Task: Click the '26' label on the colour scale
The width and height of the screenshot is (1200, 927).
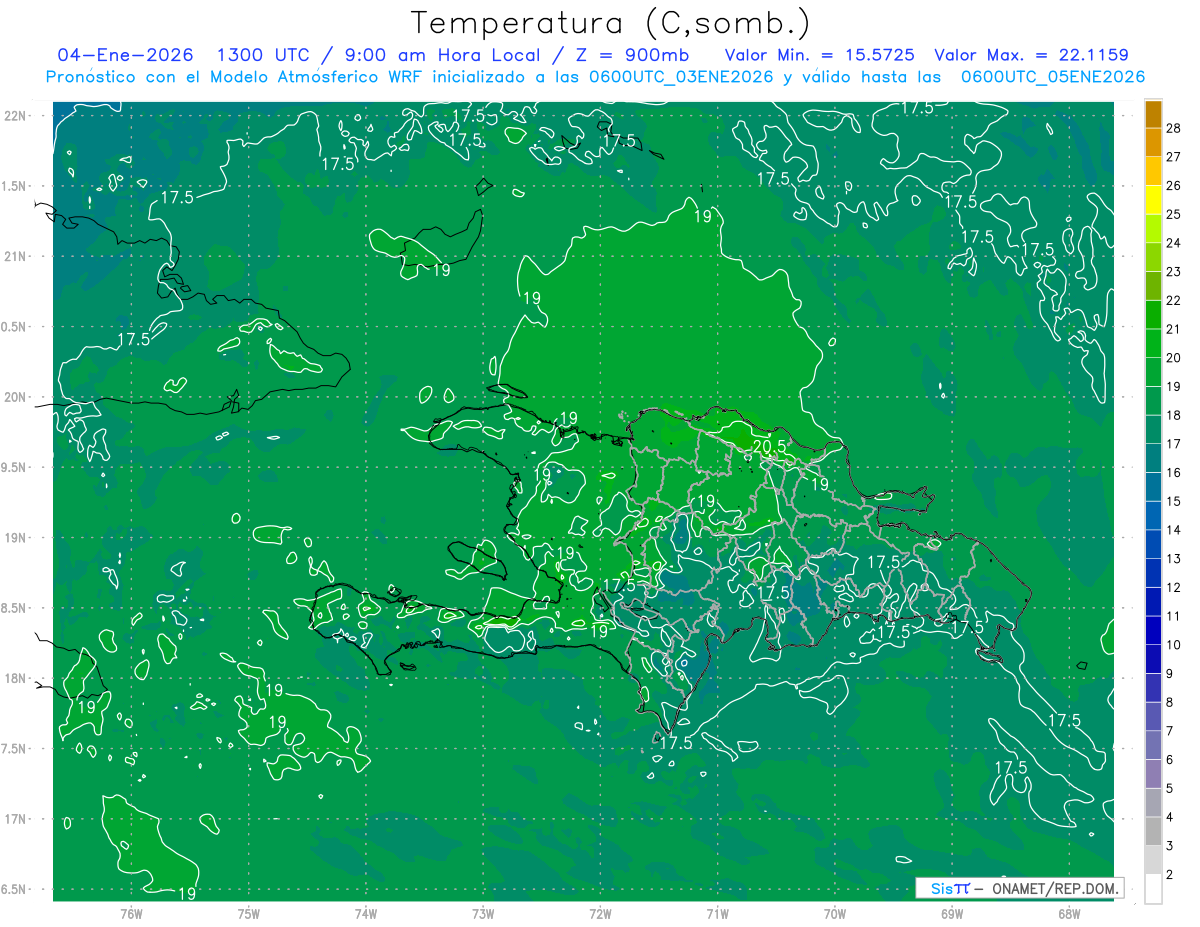Action: [x=1174, y=186]
